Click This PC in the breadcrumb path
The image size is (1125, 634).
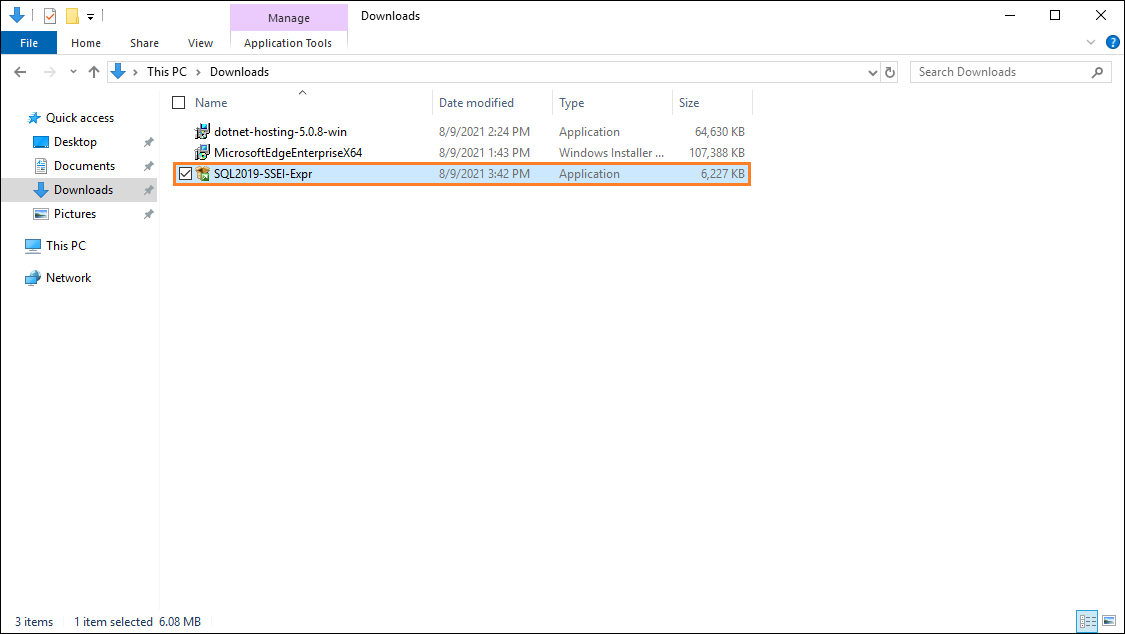click(166, 71)
